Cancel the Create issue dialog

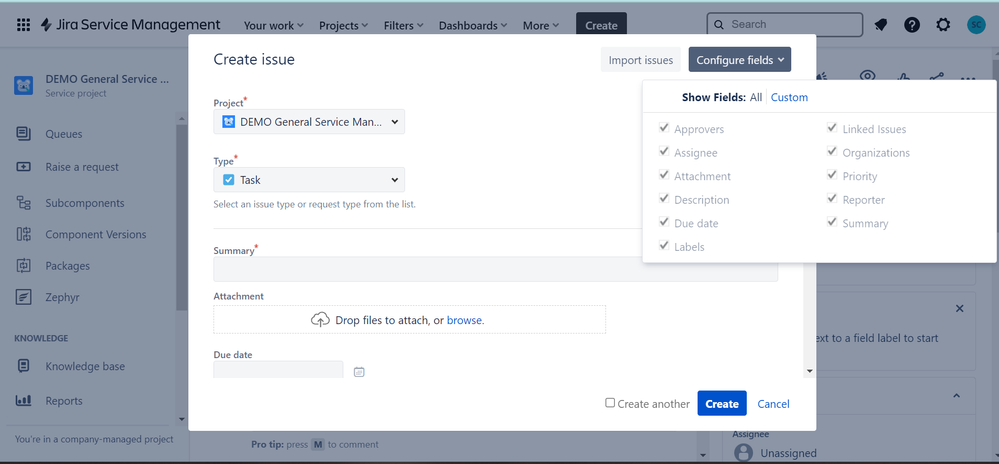[x=773, y=403]
